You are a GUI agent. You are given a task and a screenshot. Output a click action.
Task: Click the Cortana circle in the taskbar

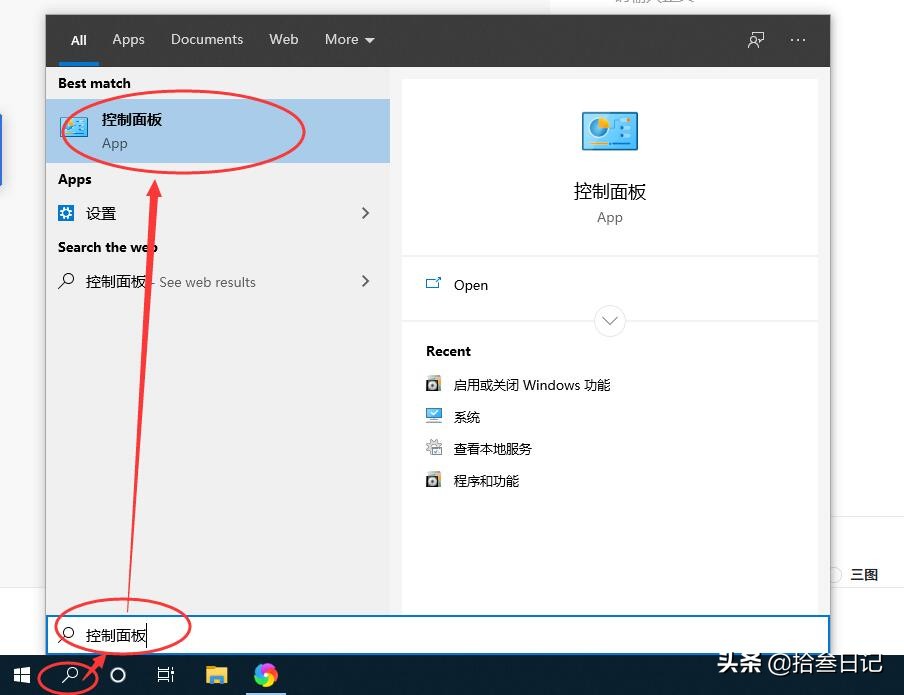pos(117,675)
